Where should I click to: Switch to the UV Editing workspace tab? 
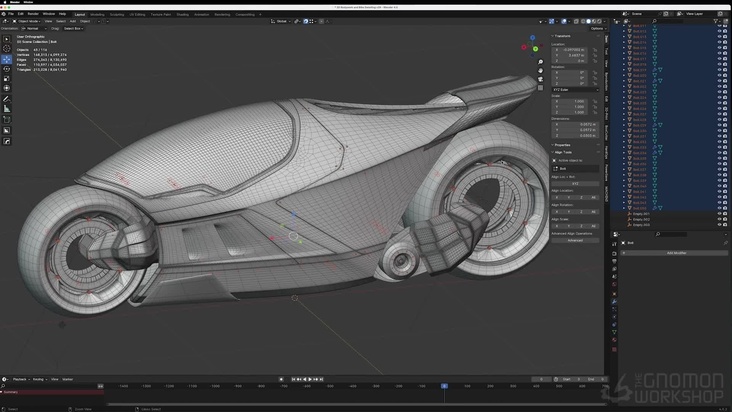pos(137,14)
